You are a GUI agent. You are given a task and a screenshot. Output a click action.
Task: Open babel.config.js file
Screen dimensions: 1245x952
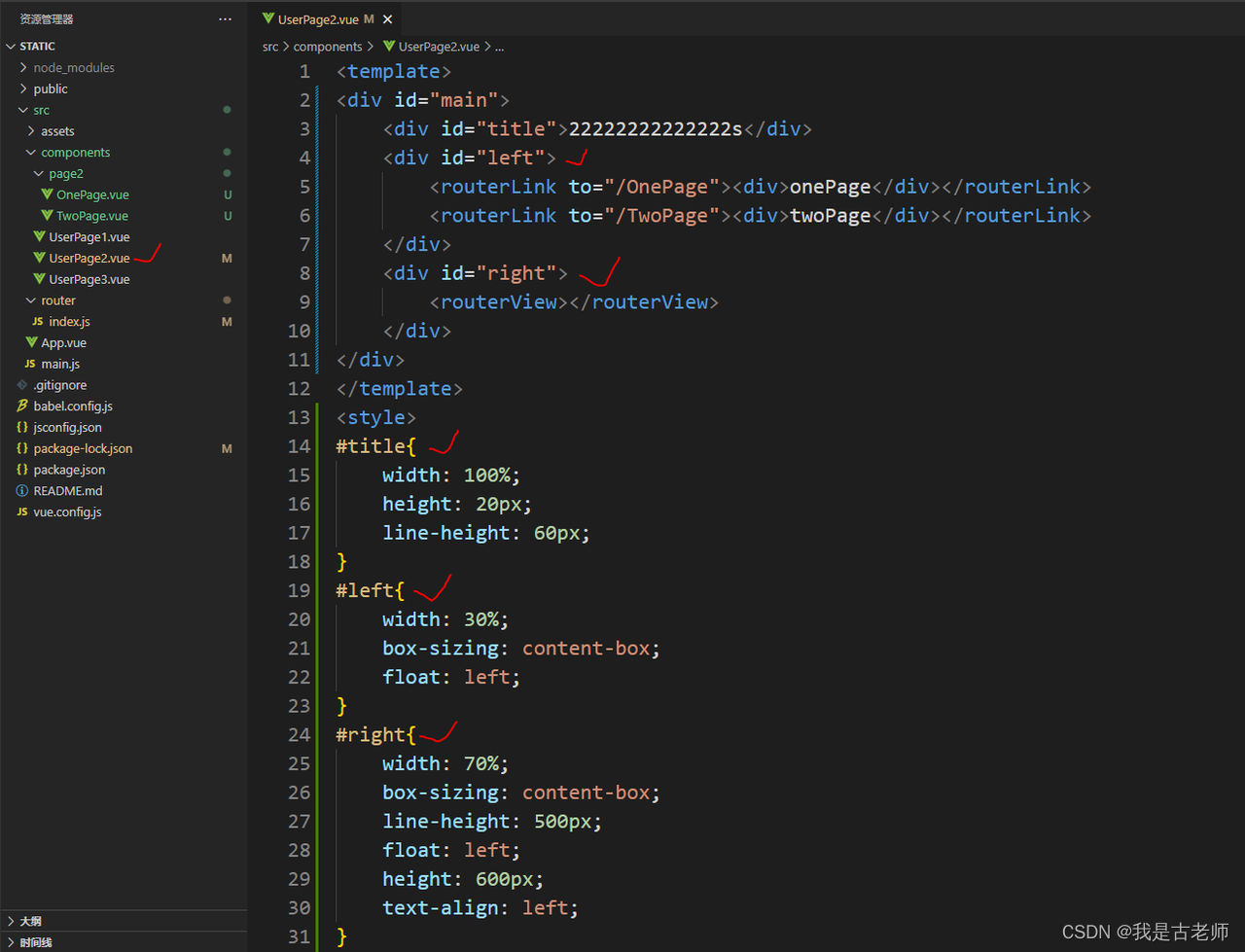pyautogui.click(x=73, y=406)
